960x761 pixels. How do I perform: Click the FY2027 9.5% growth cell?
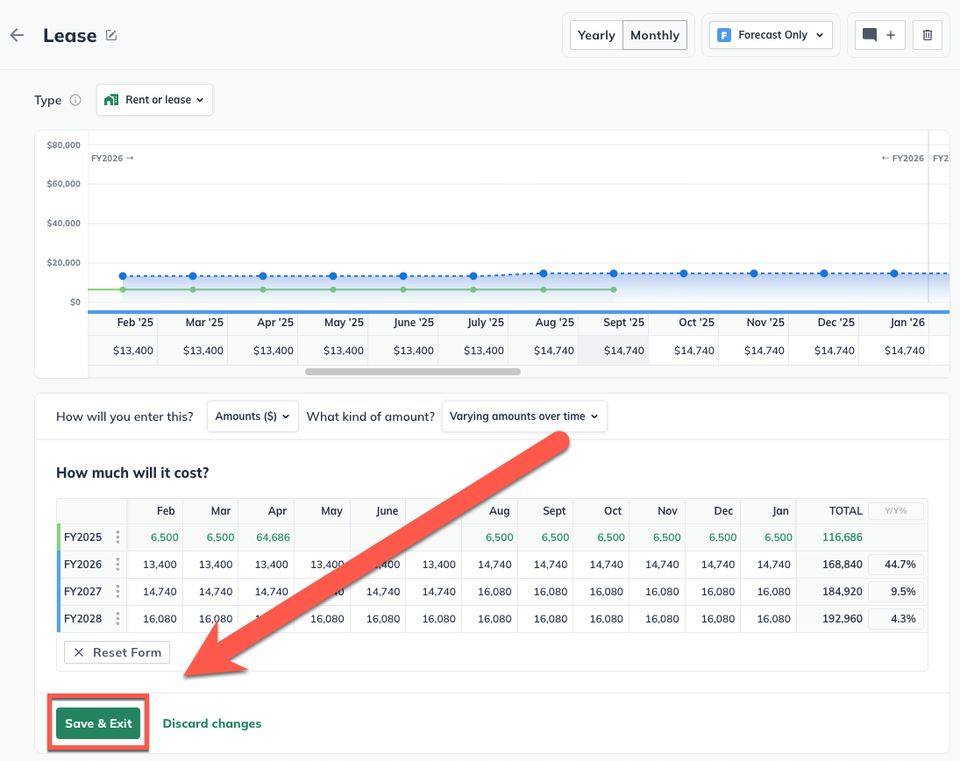click(x=895, y=591)
